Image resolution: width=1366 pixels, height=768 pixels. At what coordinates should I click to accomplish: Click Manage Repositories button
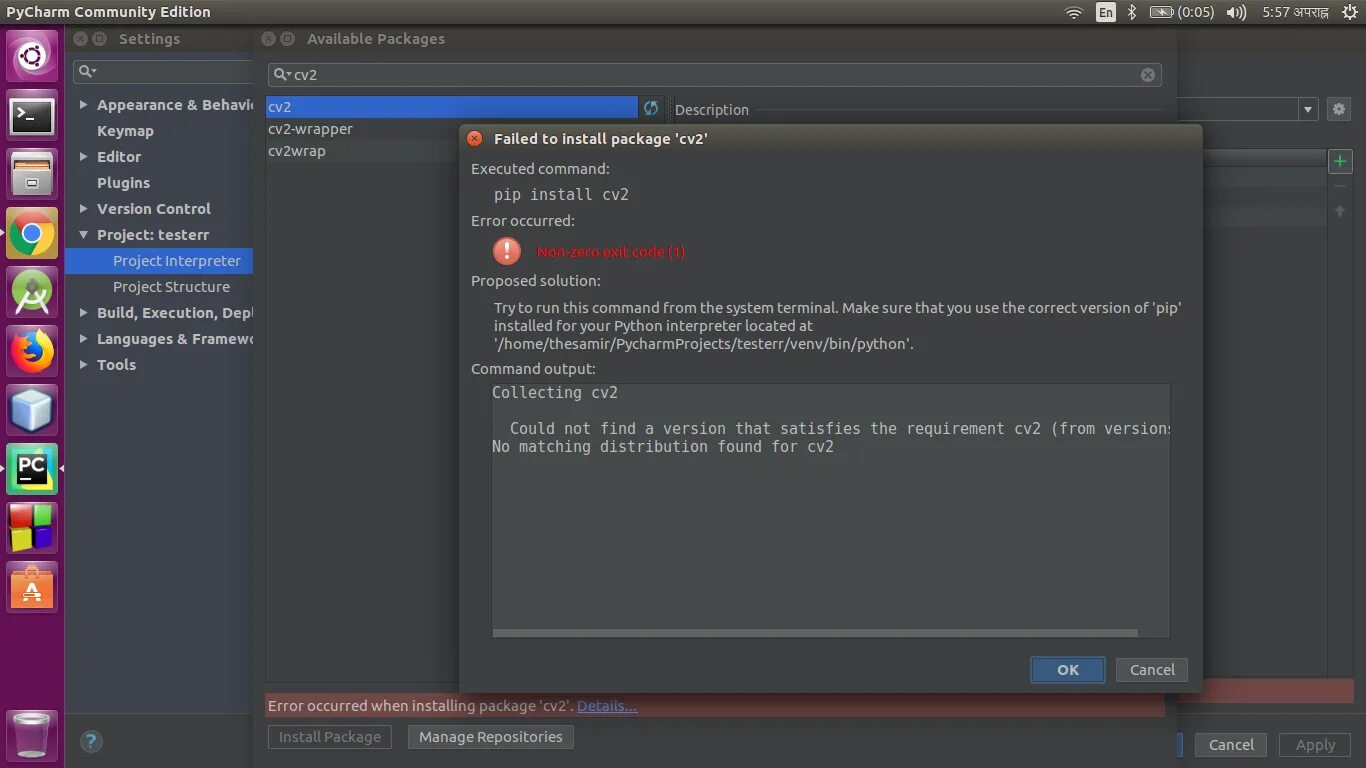[x=491, y=737]
